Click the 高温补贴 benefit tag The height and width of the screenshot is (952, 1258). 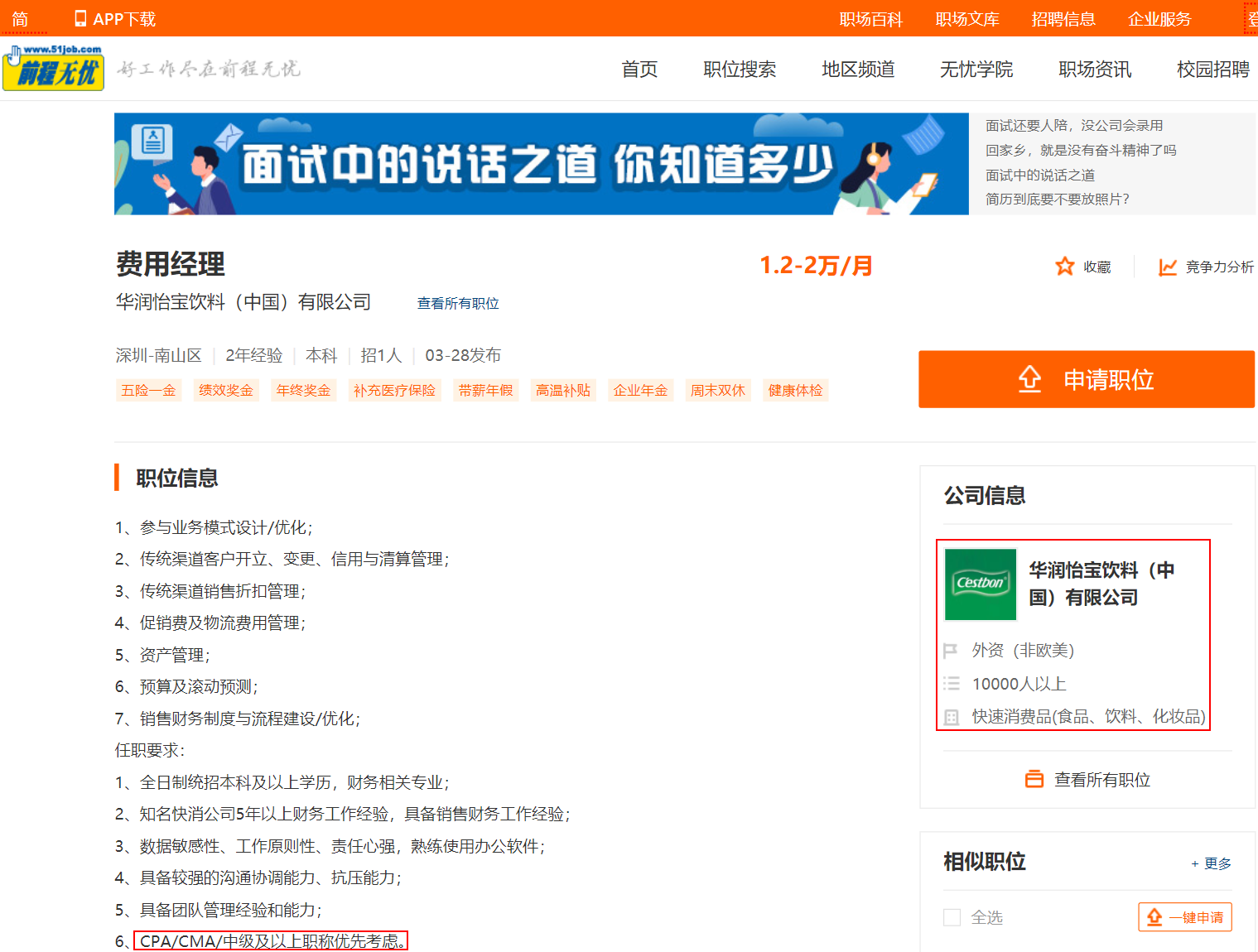click(x=563, y=390)
